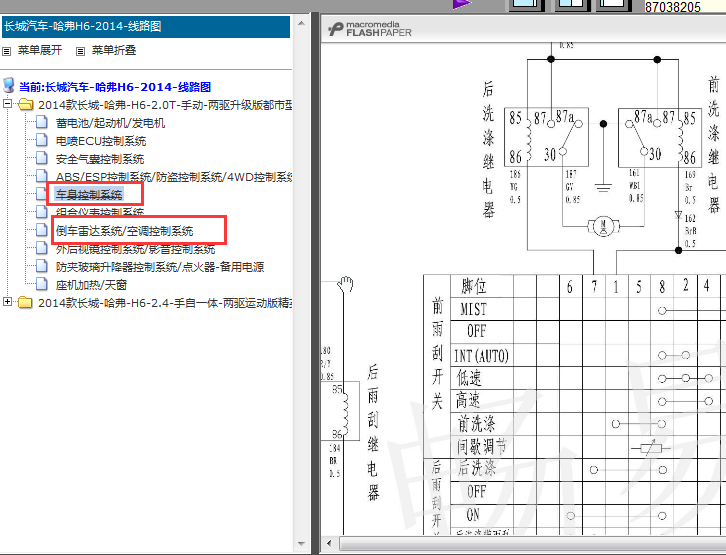Open 外后视镜控制系统/影音控制系统 diagram

(136, 249)
